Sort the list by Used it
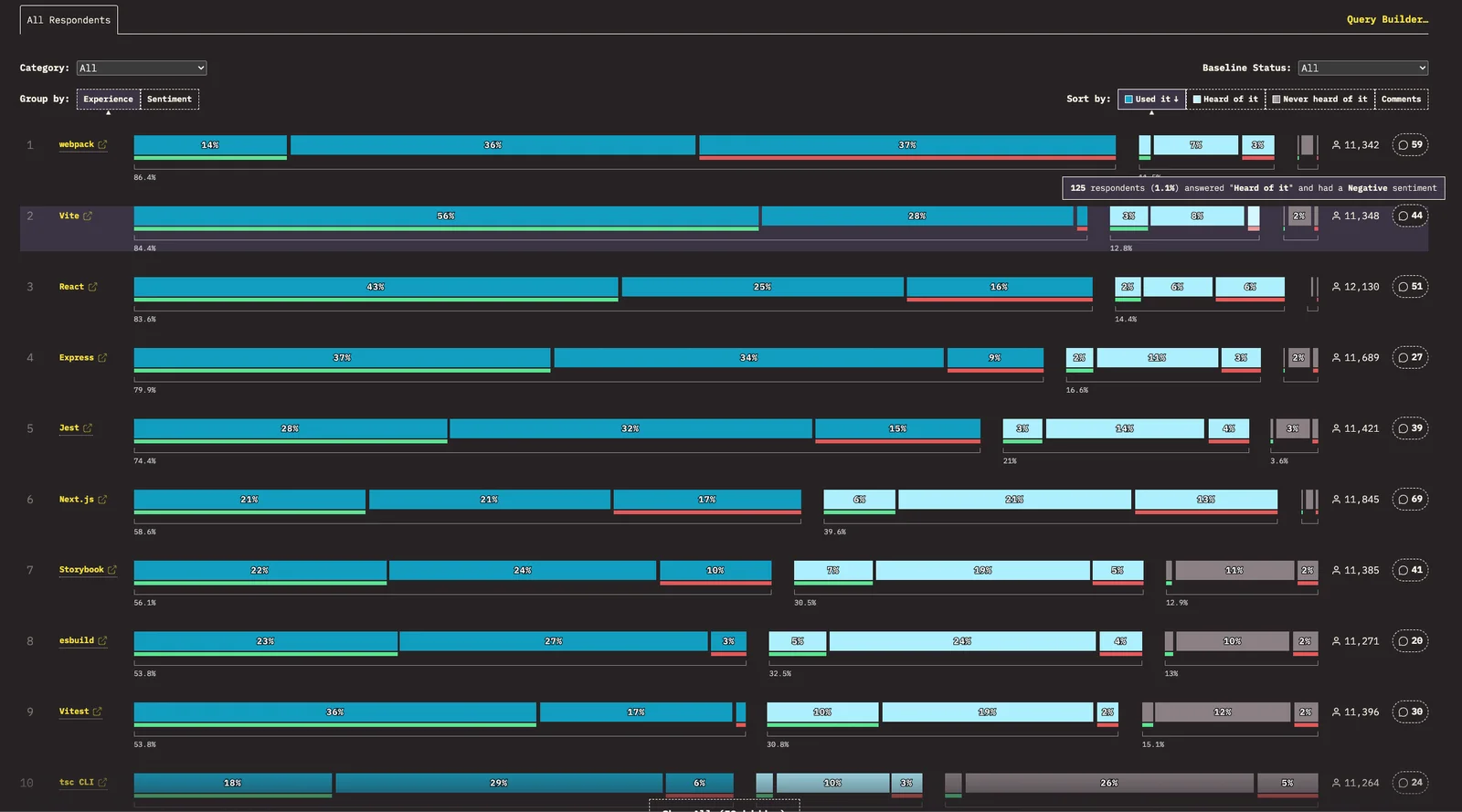1462x812 pixels. coord(1151,99)
